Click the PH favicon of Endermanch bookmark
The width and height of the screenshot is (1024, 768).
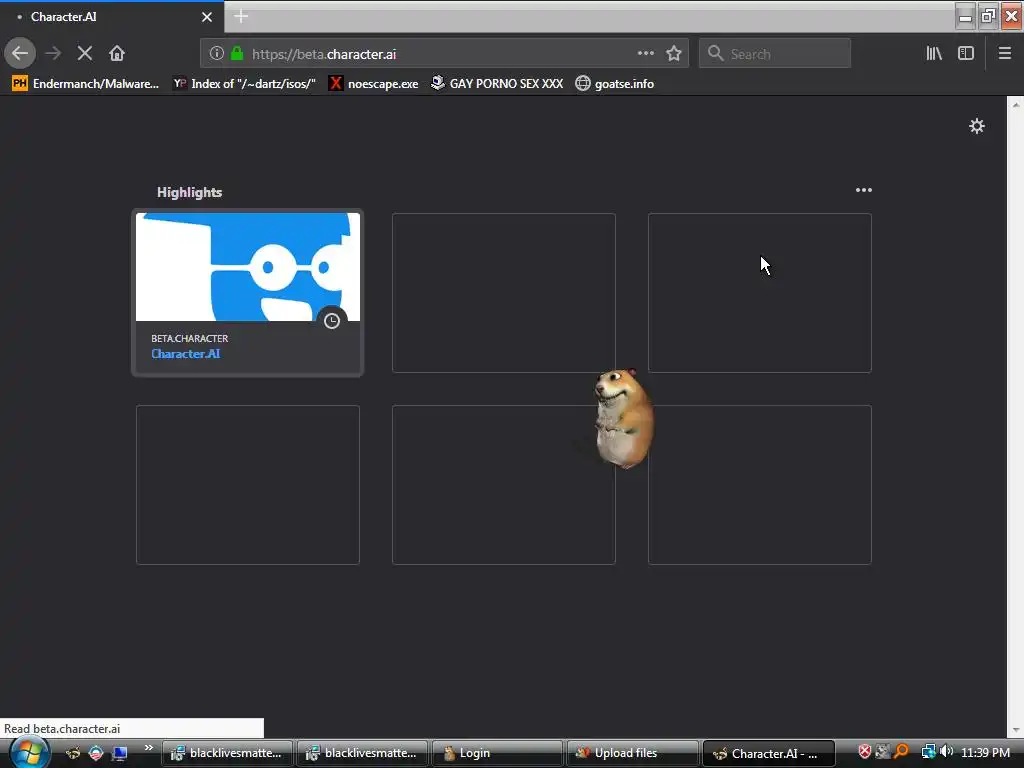[20, 84]
